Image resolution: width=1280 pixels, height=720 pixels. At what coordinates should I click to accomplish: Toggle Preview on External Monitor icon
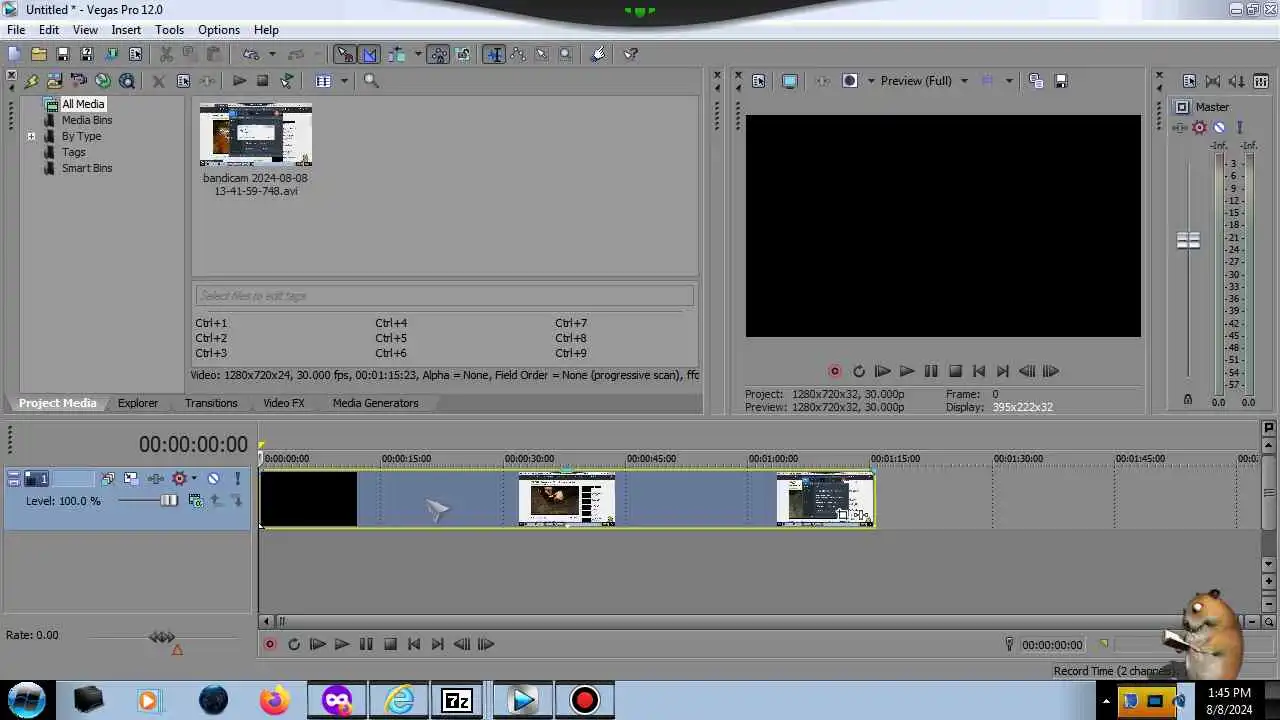790,81
